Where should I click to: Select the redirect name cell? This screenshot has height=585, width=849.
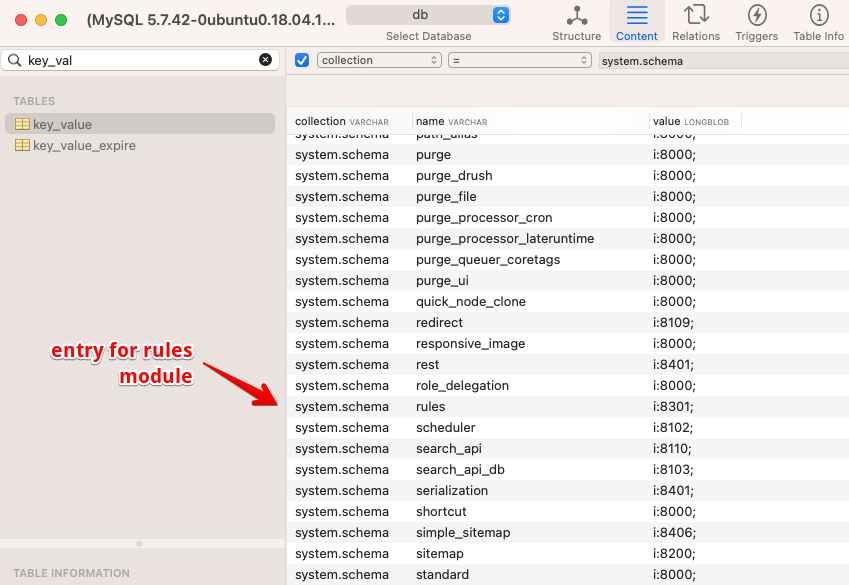point(439,322)
